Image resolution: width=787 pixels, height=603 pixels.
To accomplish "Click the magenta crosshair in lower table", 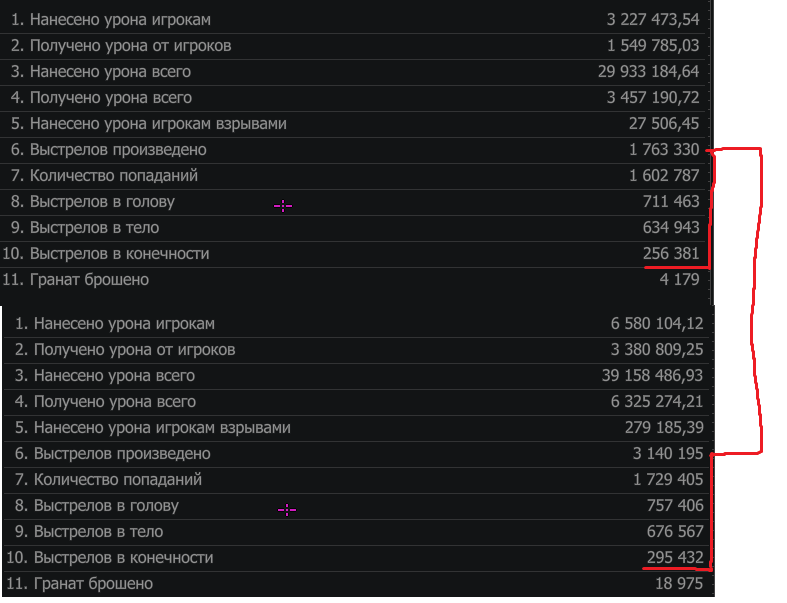I will point(287,510).
